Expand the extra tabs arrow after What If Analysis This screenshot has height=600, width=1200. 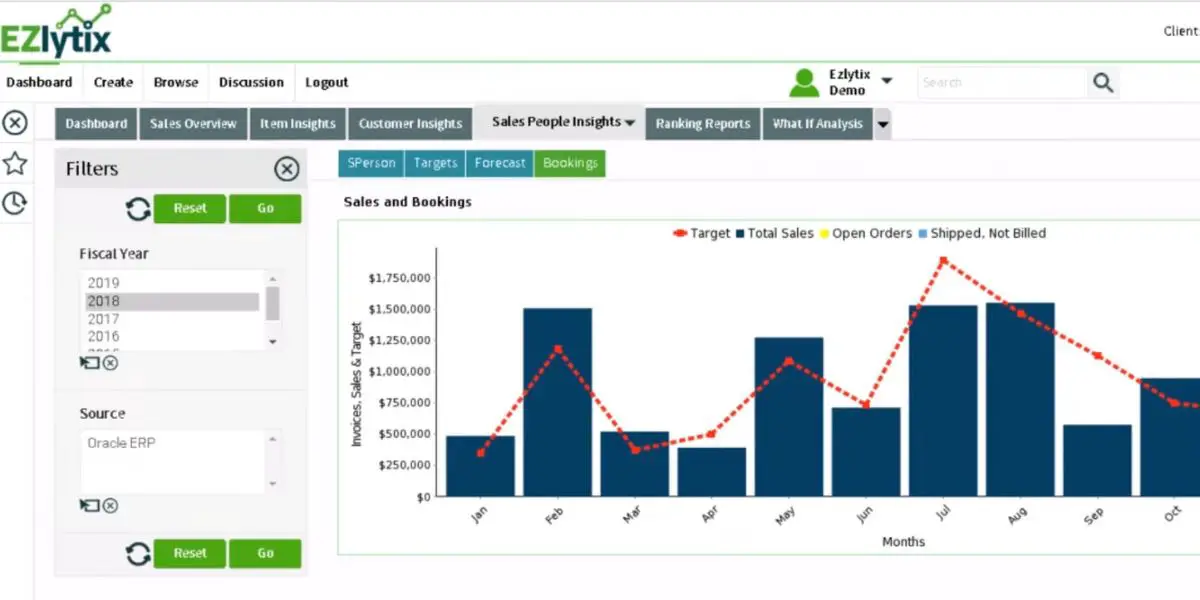[x=882, y=124]
